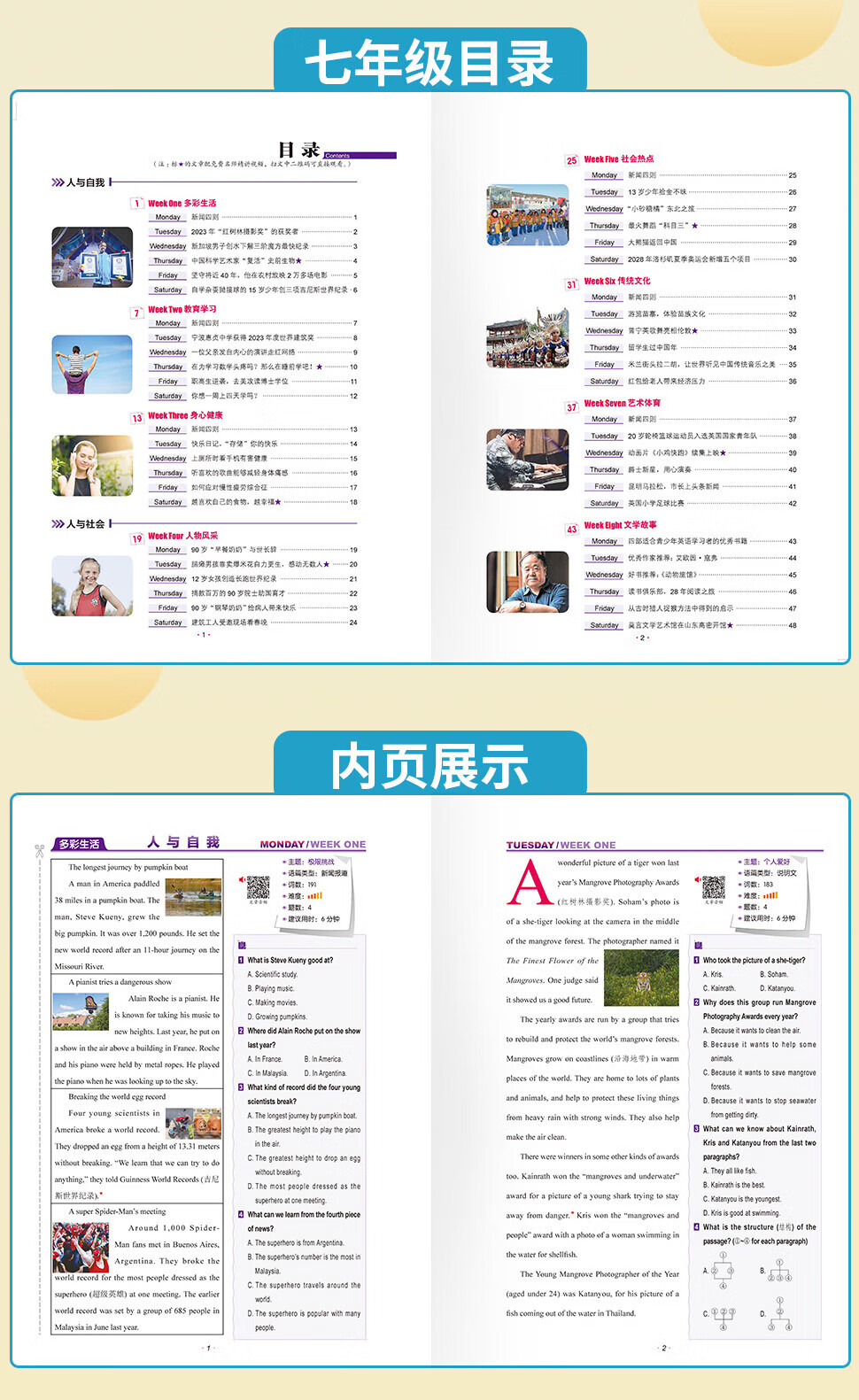This screenshot has width=859, height=1400.
Task: Click the Week Five Friday entry '大熊猫返回中国'
Action: click(x=653, y=242)
